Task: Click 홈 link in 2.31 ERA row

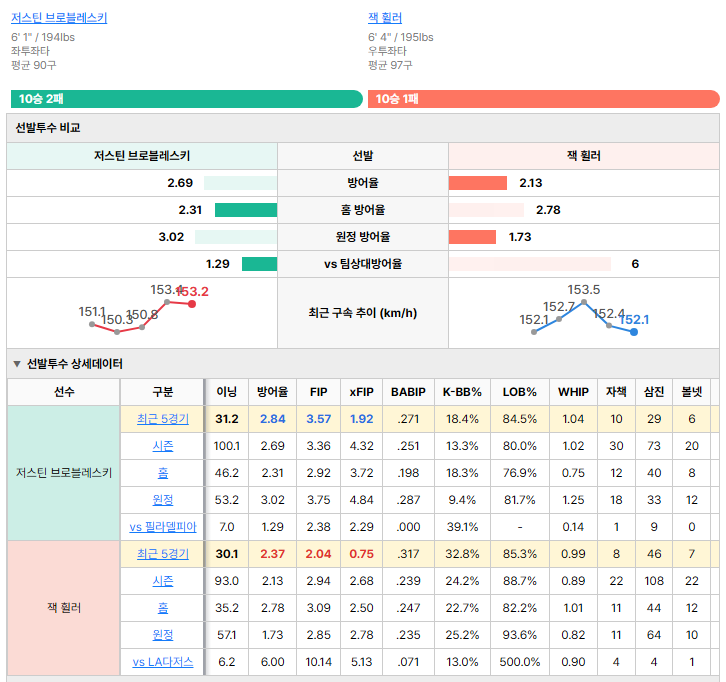Action: [x=163, y=473]
